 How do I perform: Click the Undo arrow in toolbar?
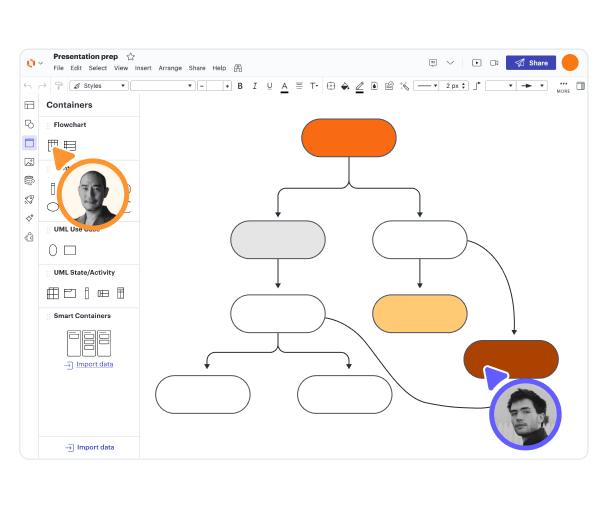[28, 86]
